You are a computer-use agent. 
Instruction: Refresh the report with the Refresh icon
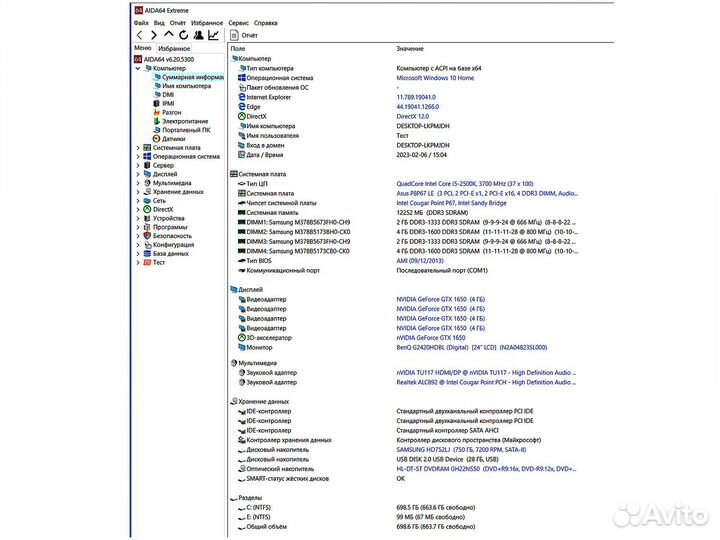(x=184, y=35)
